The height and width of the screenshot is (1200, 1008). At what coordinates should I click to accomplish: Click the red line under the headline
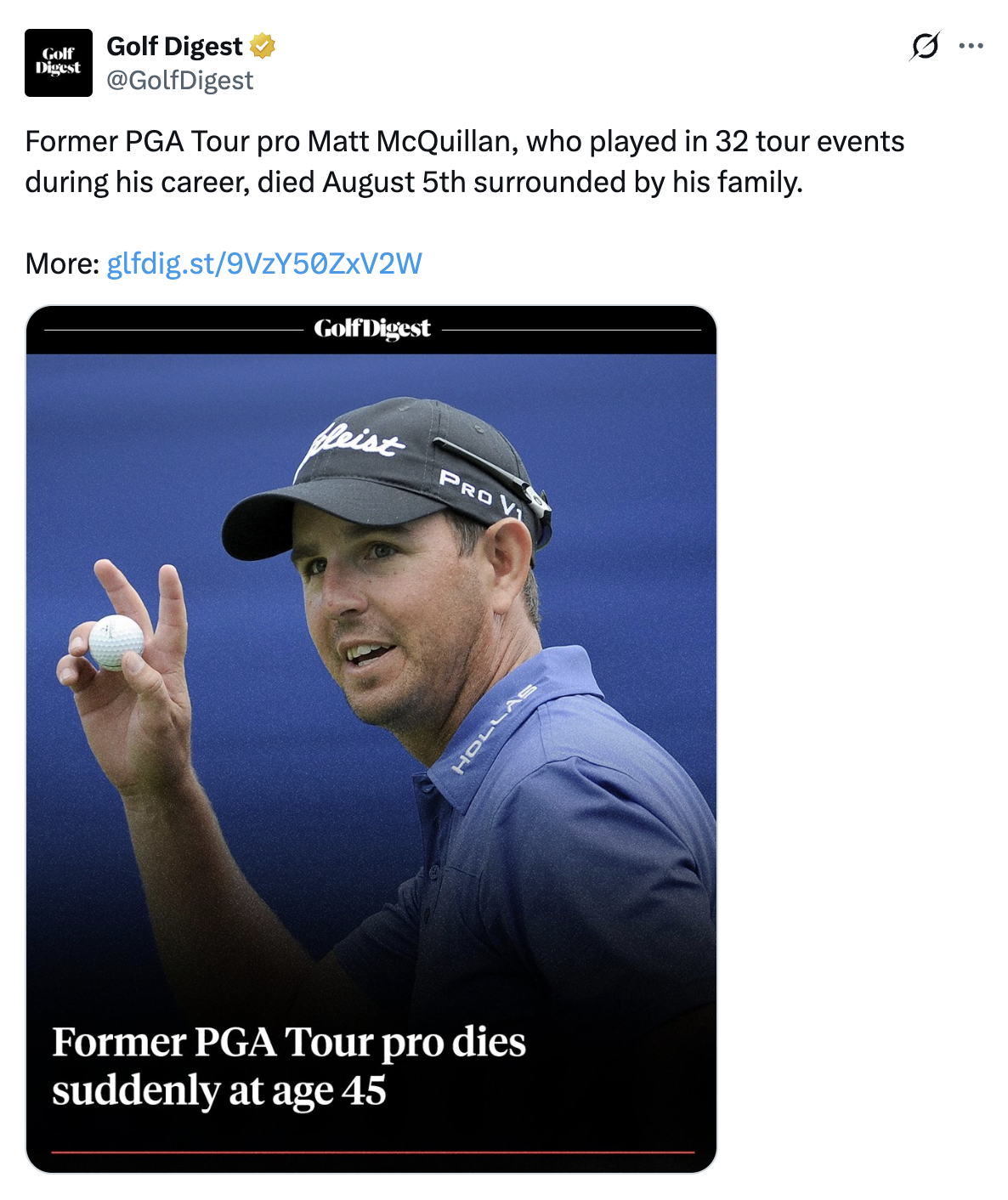[x=373, y=1152]
